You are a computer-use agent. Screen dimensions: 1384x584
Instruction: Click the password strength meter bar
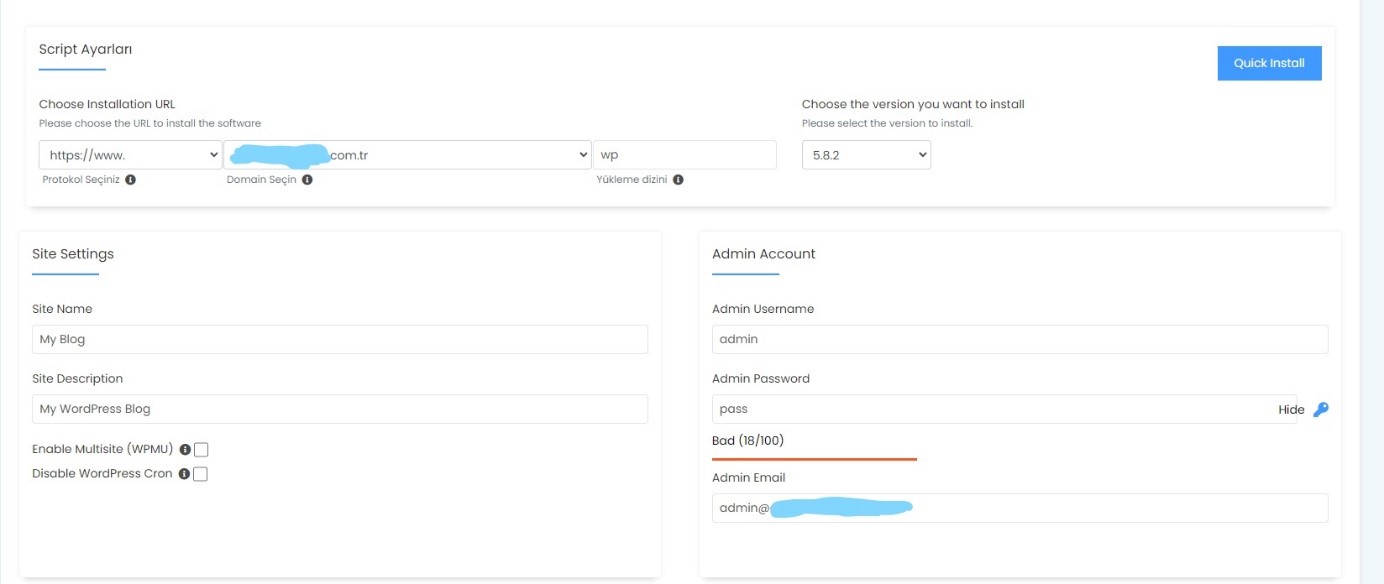click(x=814, y=459)
